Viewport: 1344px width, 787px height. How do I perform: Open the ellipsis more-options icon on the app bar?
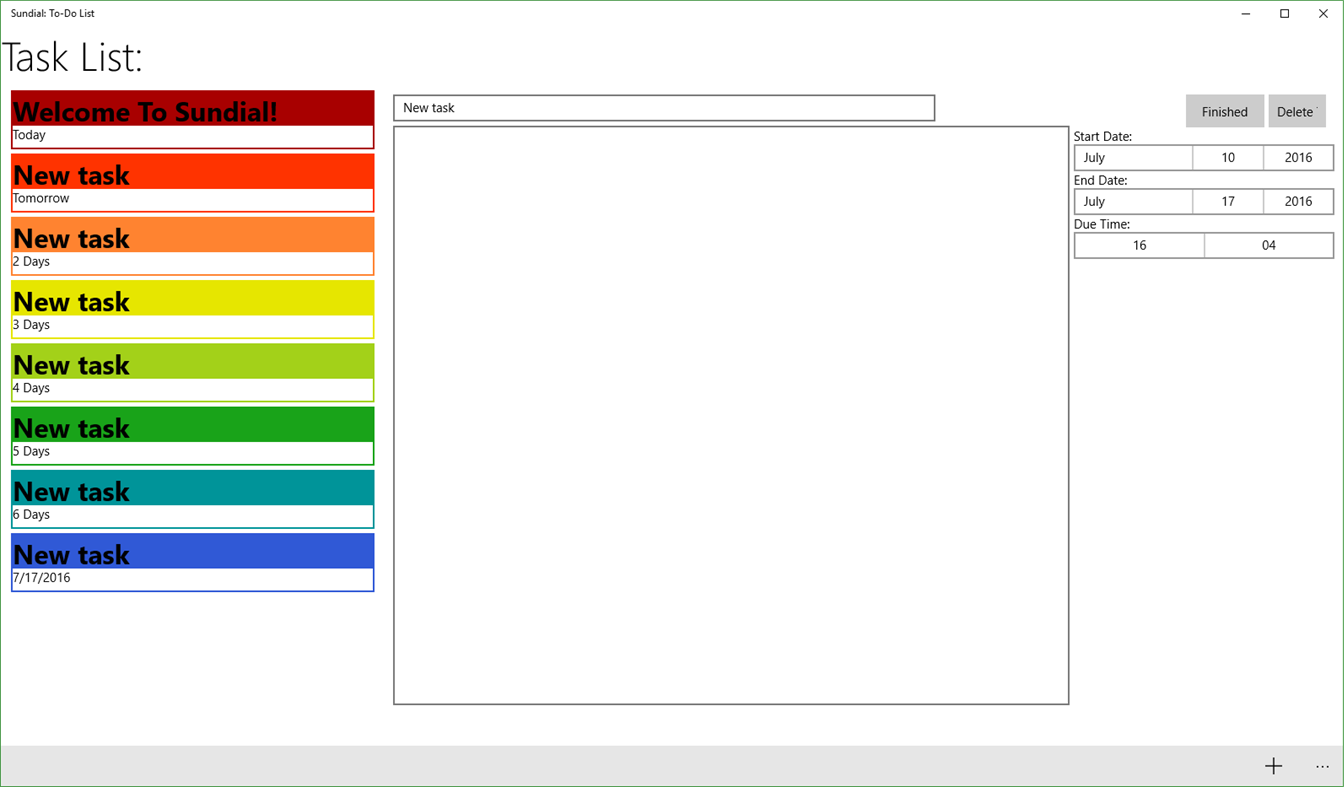coord(1322,765)
